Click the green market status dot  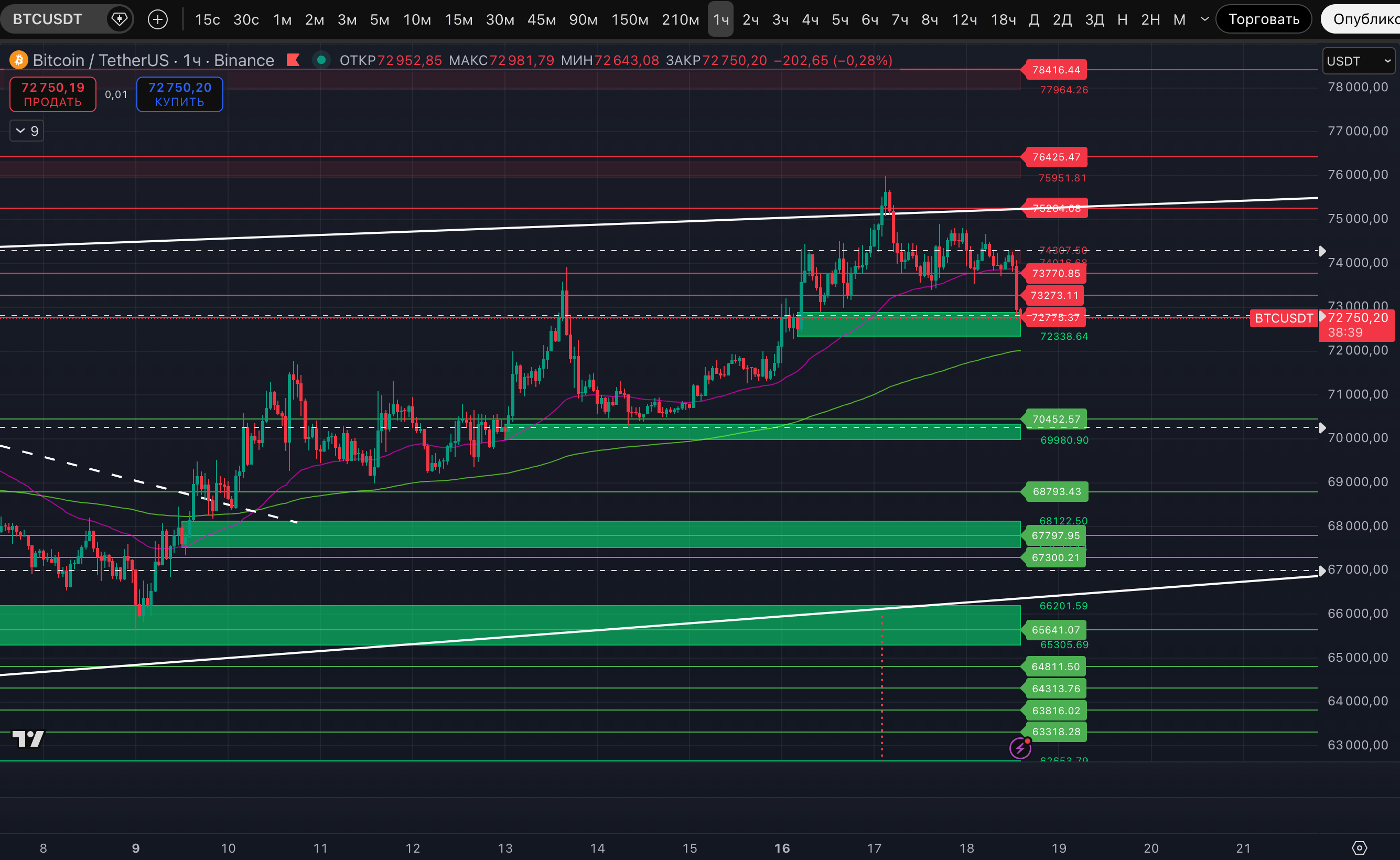[x=321, y=60]
